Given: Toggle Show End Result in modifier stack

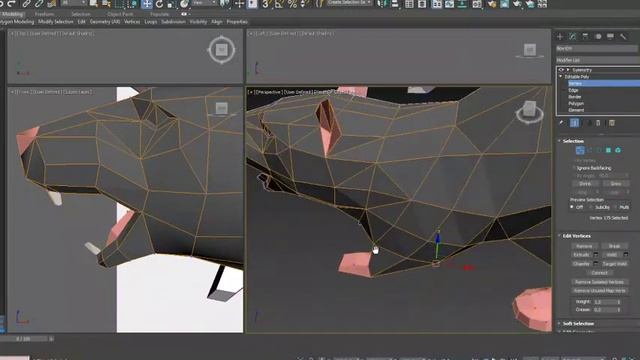Looking at the screenshot, I should (x=574, y=123).
